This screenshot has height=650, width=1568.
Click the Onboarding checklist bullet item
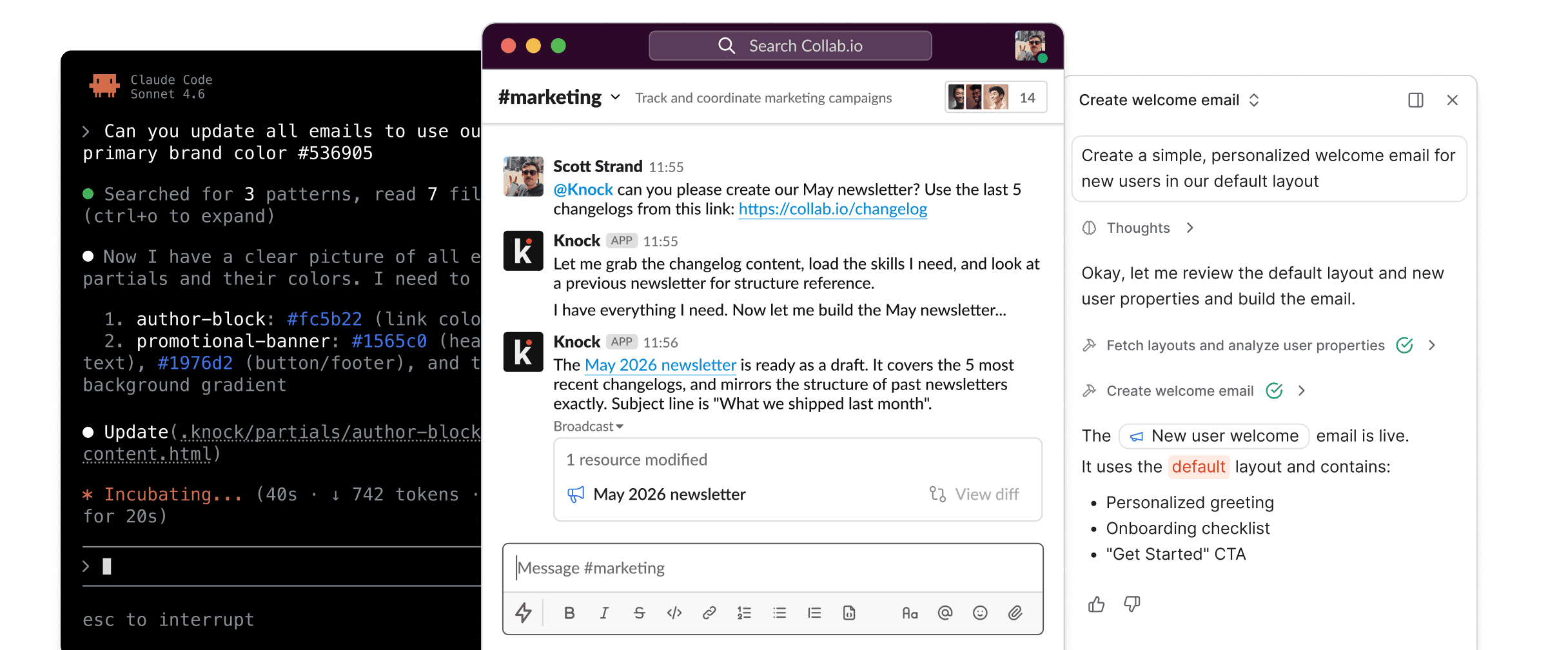pyautogui.click(x=1188, y=528)
